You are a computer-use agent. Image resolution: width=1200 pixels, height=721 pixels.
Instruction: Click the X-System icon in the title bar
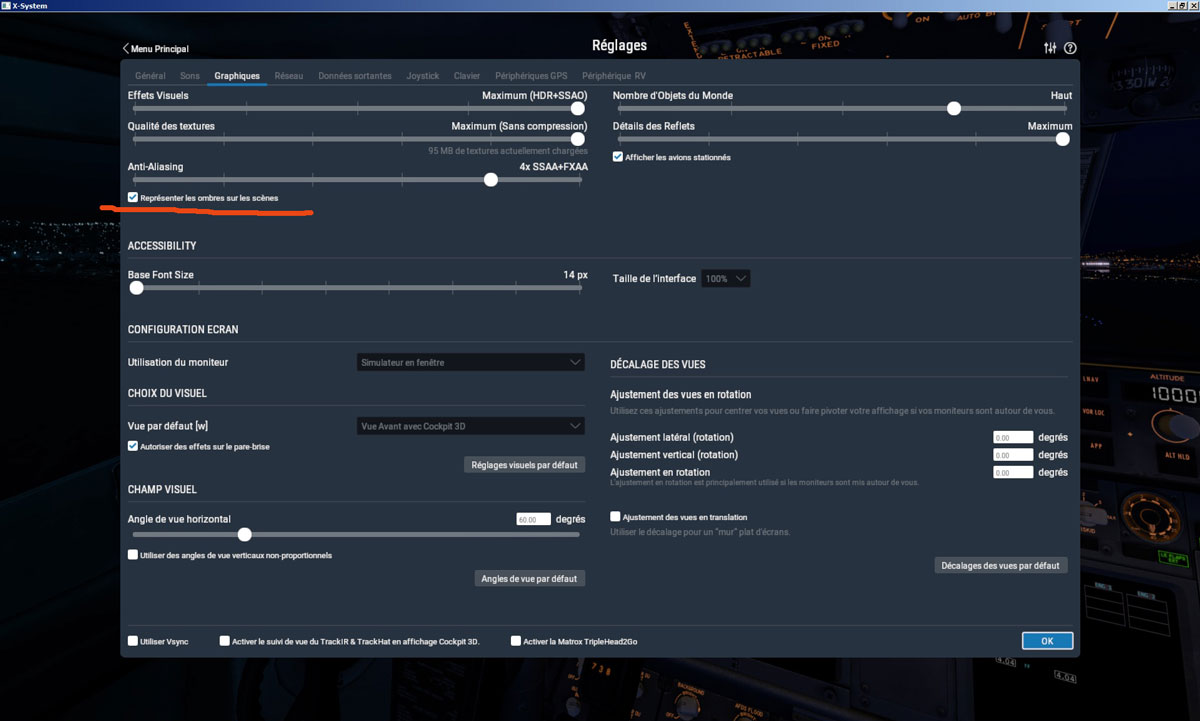[x=8, y=4]
